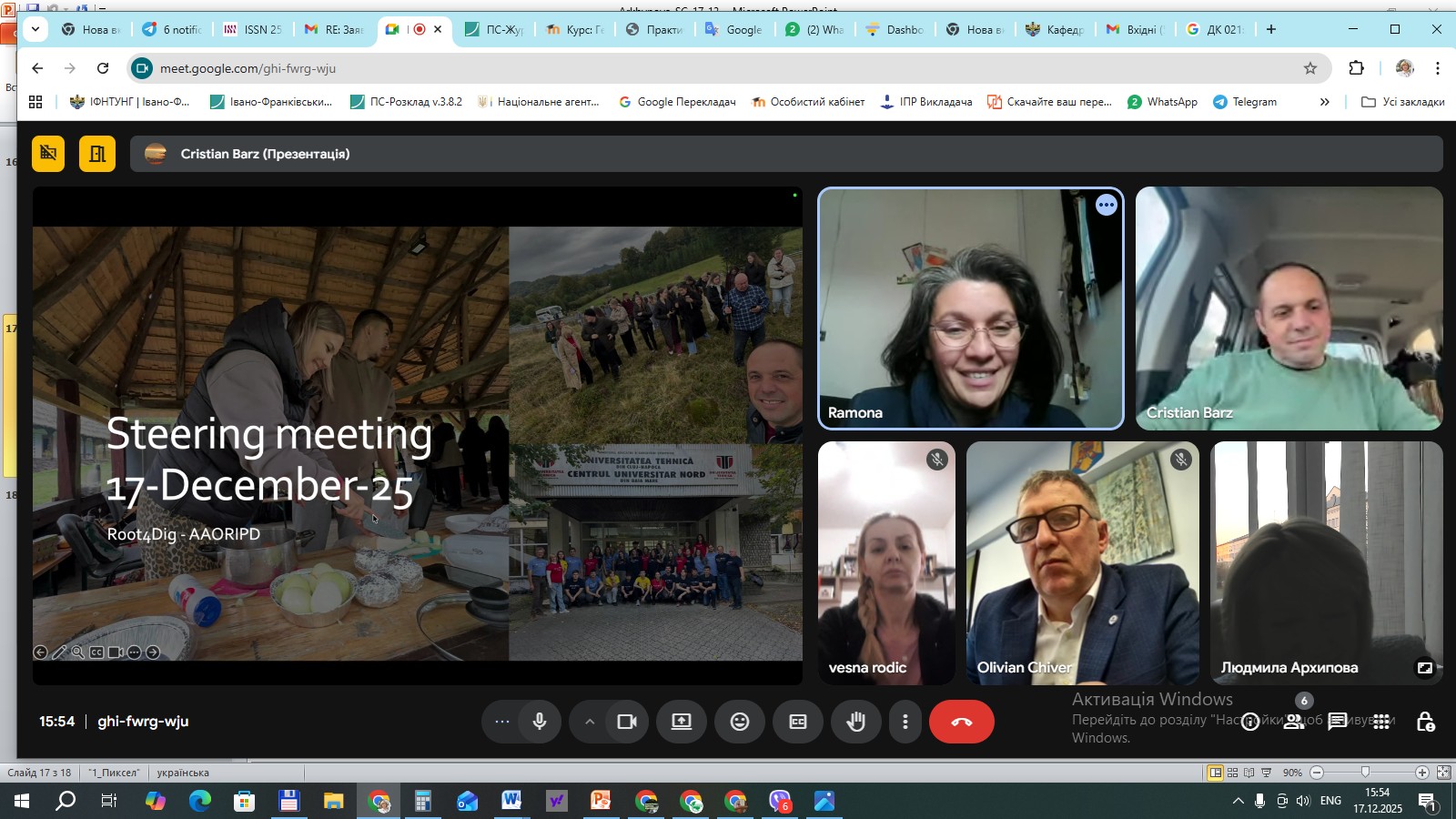Open options on Ramona's video tile

click(1106, 205)
